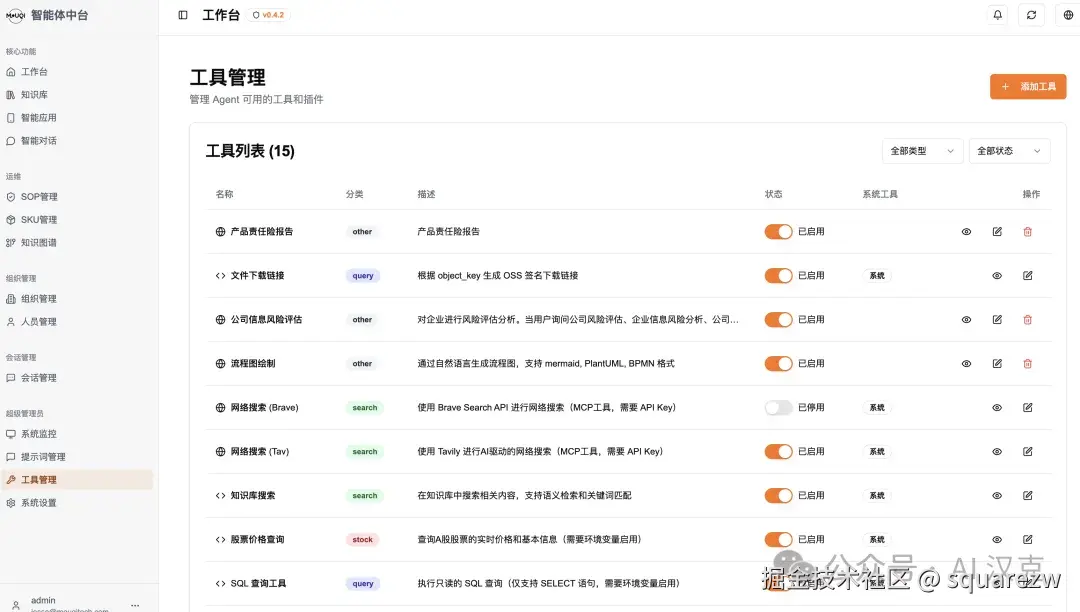This screenshot has width=1080, height=612.
Task: Edit the 产品责任险报告 tool
Action: [997, 232]
